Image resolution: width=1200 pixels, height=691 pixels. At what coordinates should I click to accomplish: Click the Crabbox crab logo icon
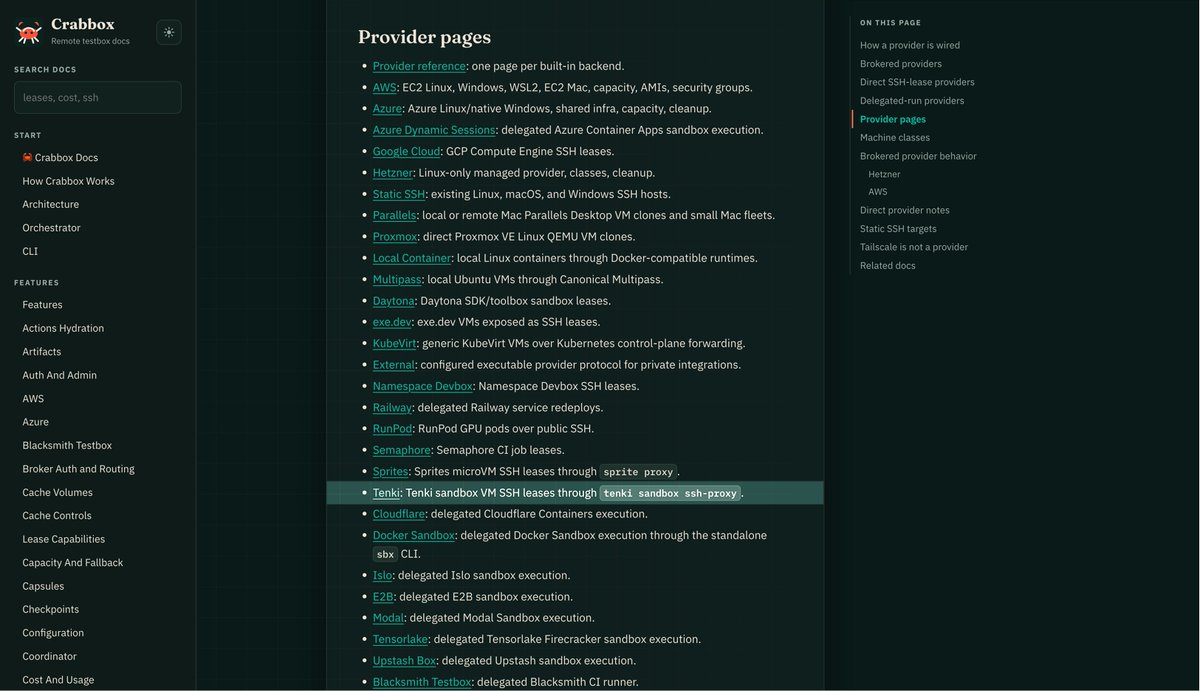coord(28,32)
